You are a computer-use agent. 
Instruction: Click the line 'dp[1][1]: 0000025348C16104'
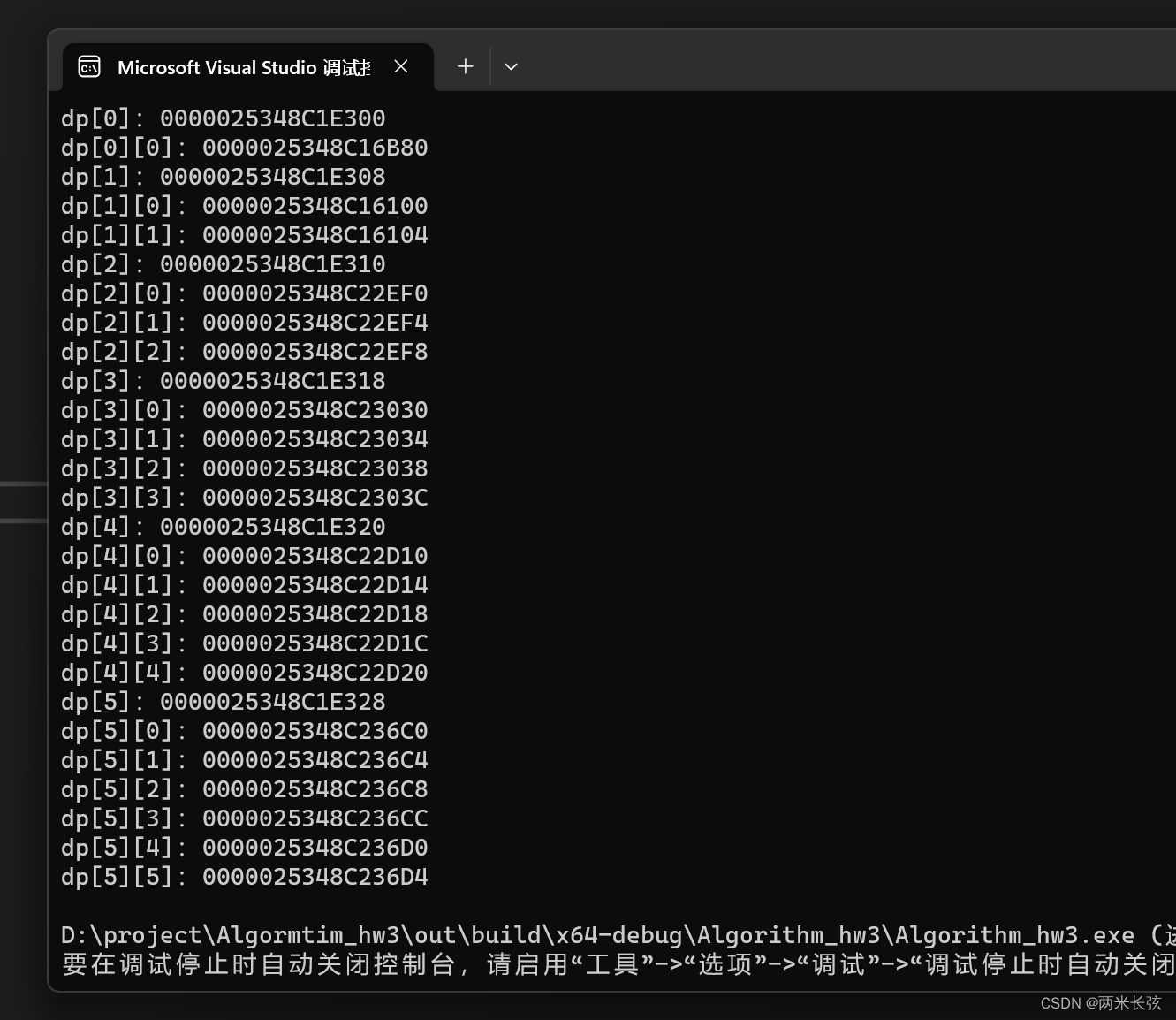[x=245, y=235]
